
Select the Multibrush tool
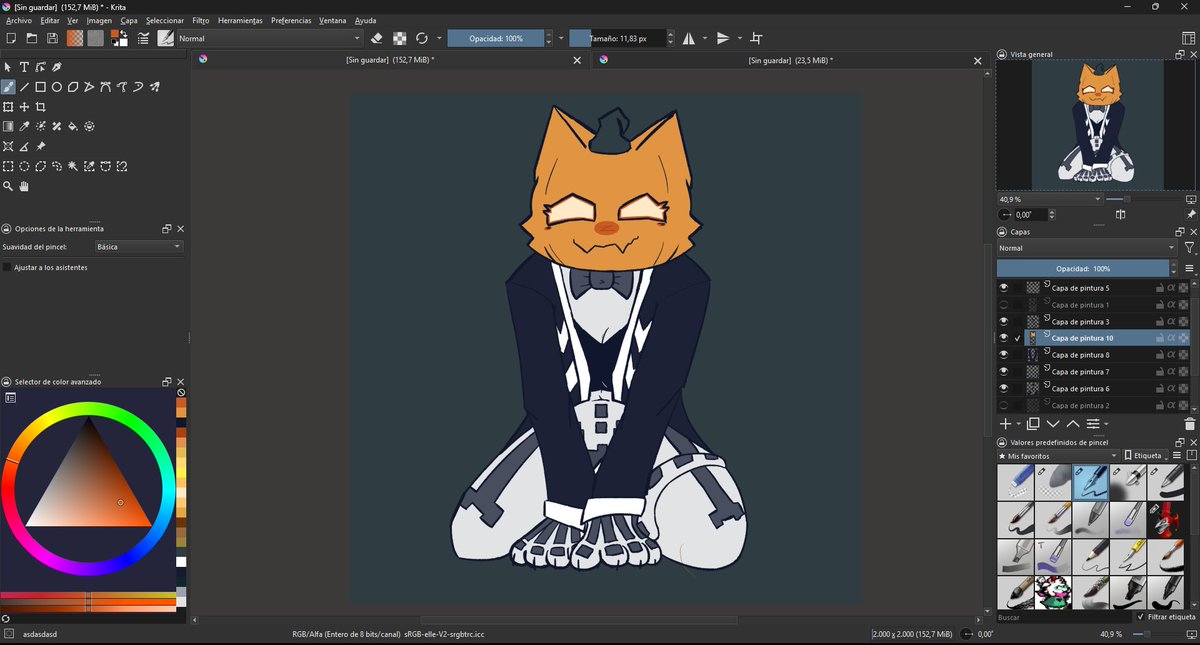point(154,87)
